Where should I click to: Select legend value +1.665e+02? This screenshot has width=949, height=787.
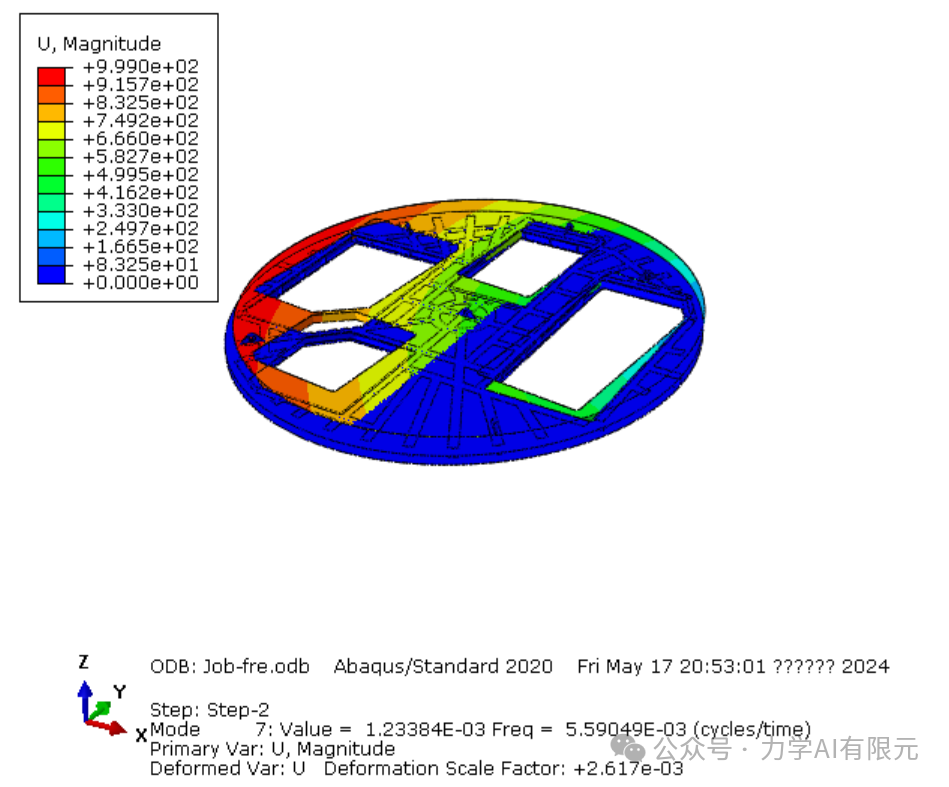140,246
